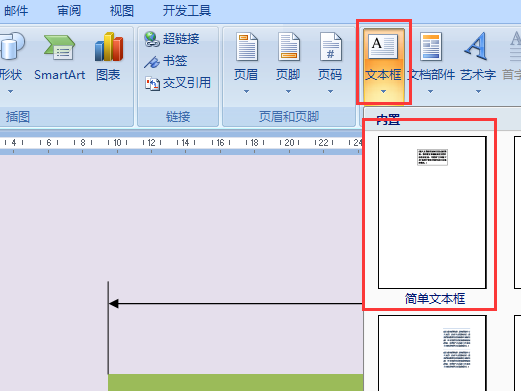Click the 艺术字 WordArt icon
The width and height of the screenshot is (521, 391).
point(476,46)
